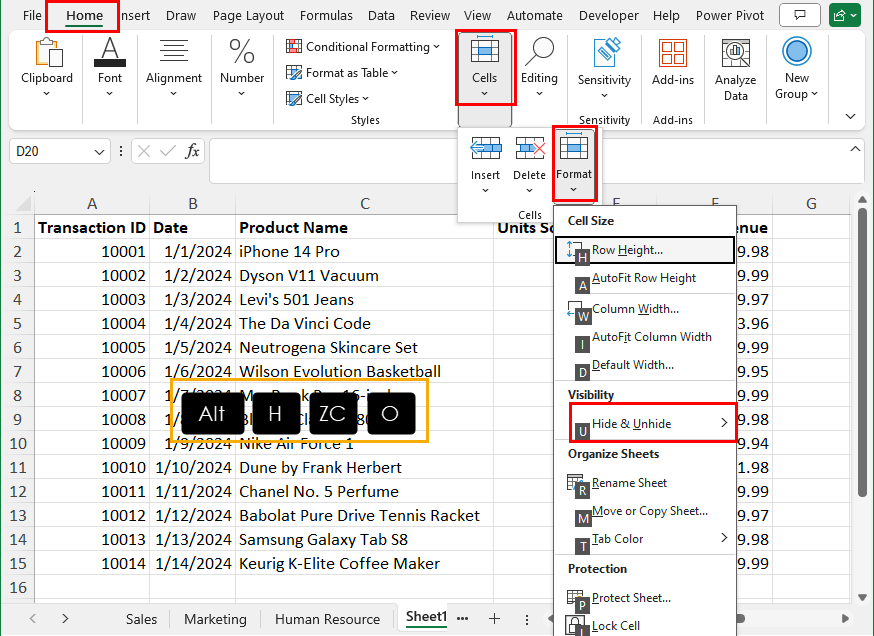Open the View tab
This screenshot has width=874, height=636.
click(x=478, y=16)
